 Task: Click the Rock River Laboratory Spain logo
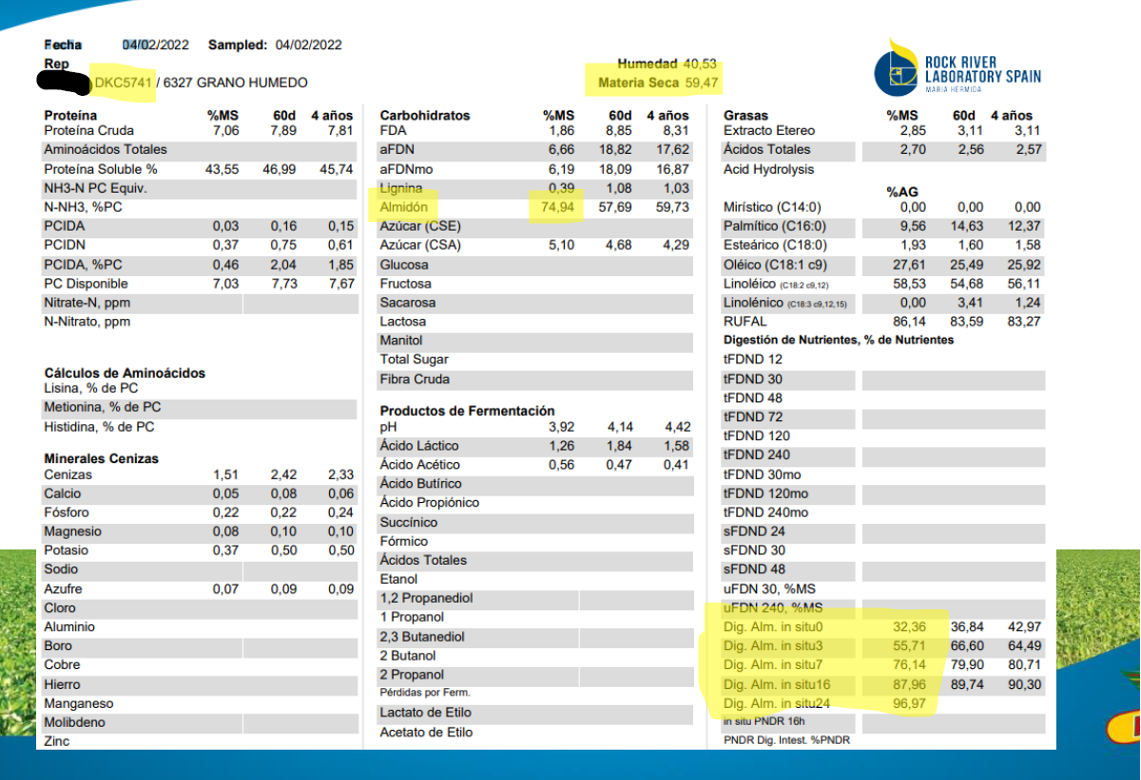point(958,68)
